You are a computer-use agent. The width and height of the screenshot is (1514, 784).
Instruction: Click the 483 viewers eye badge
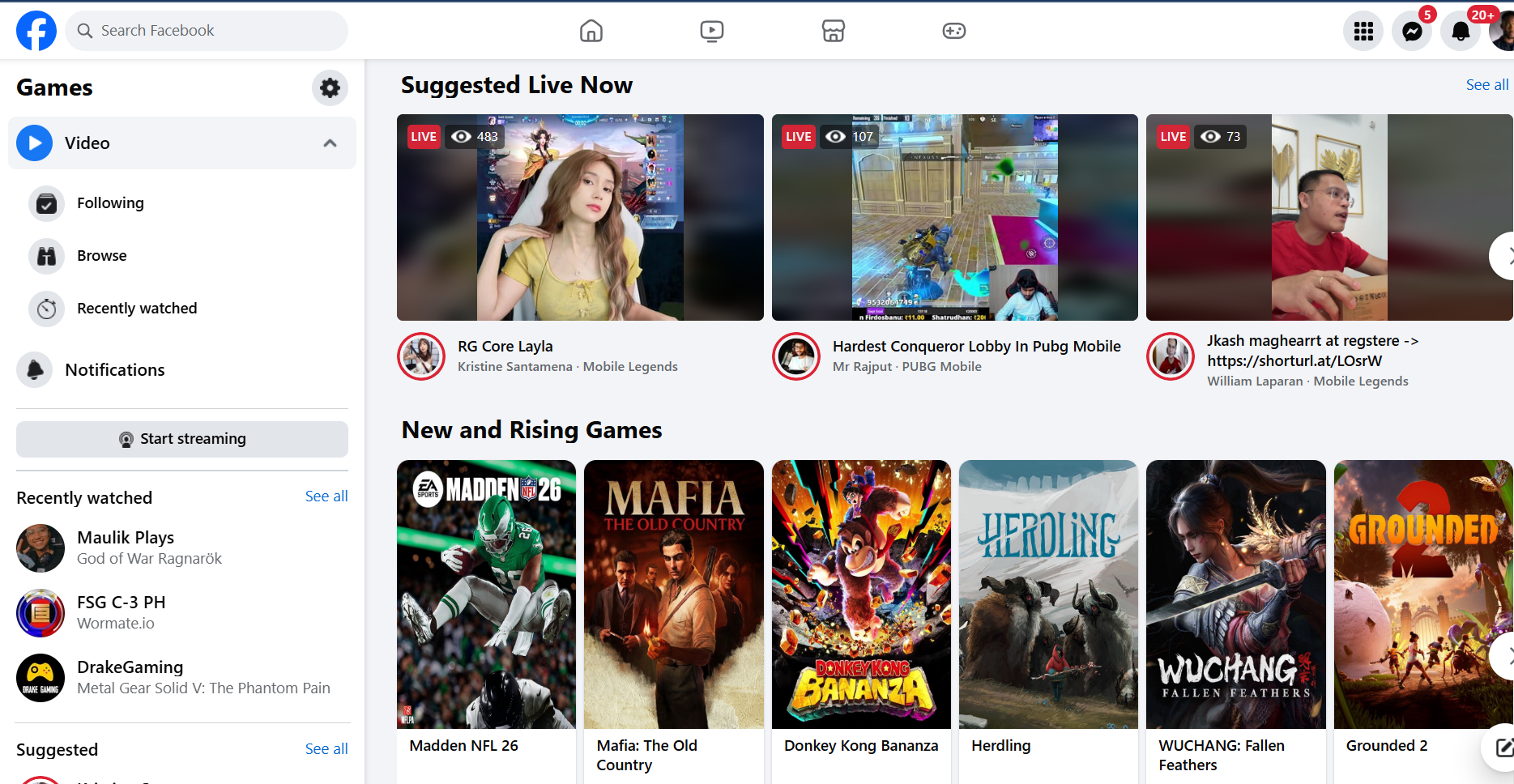[475, 137]
